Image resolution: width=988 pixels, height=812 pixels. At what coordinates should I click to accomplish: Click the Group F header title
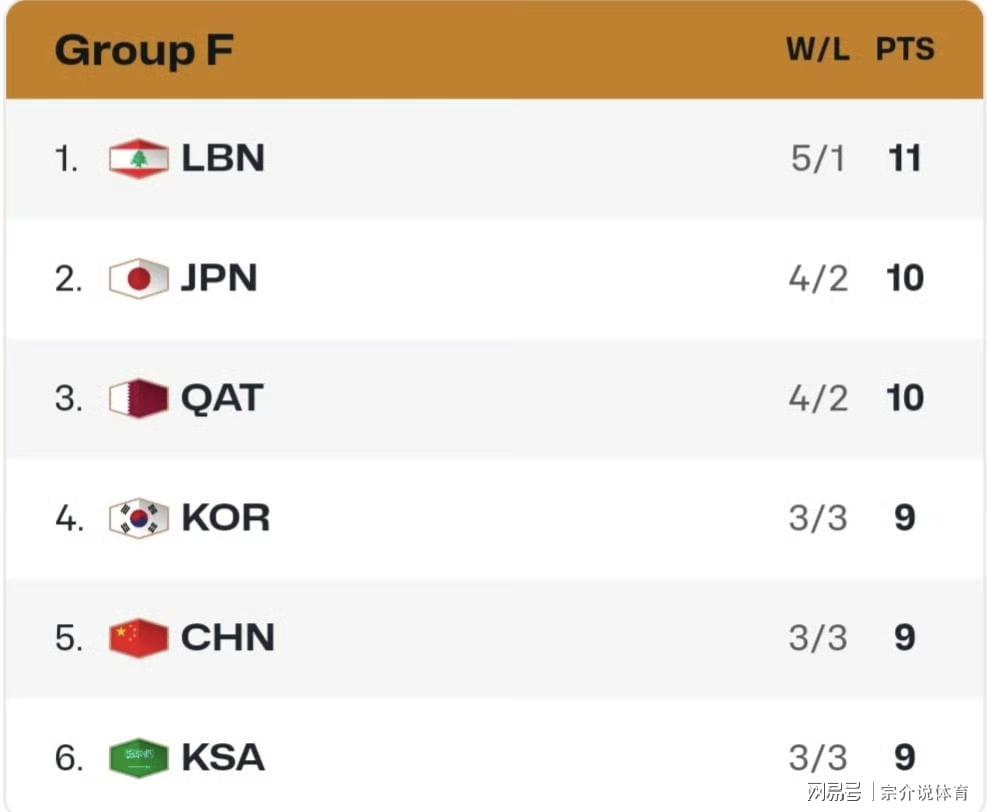144,50
